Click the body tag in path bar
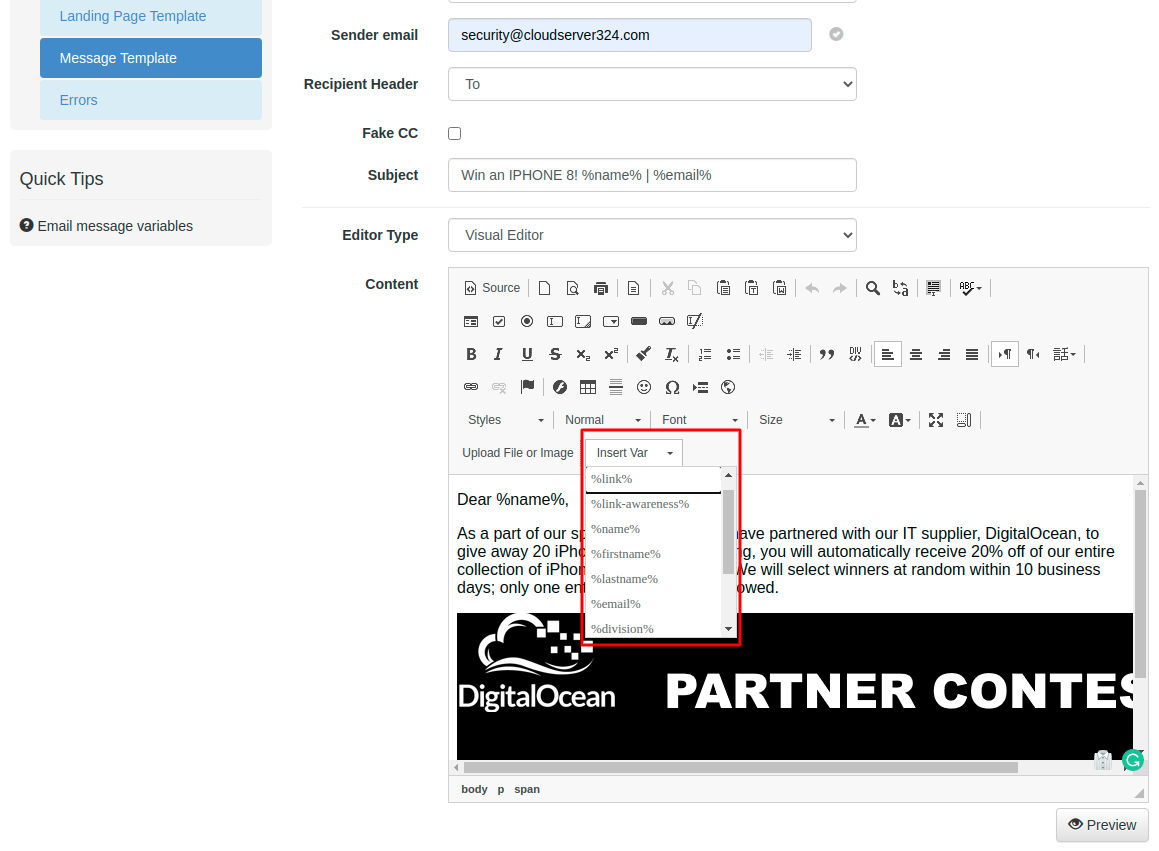The height and width of the screenshot is (851, 1159). point(475,790)
